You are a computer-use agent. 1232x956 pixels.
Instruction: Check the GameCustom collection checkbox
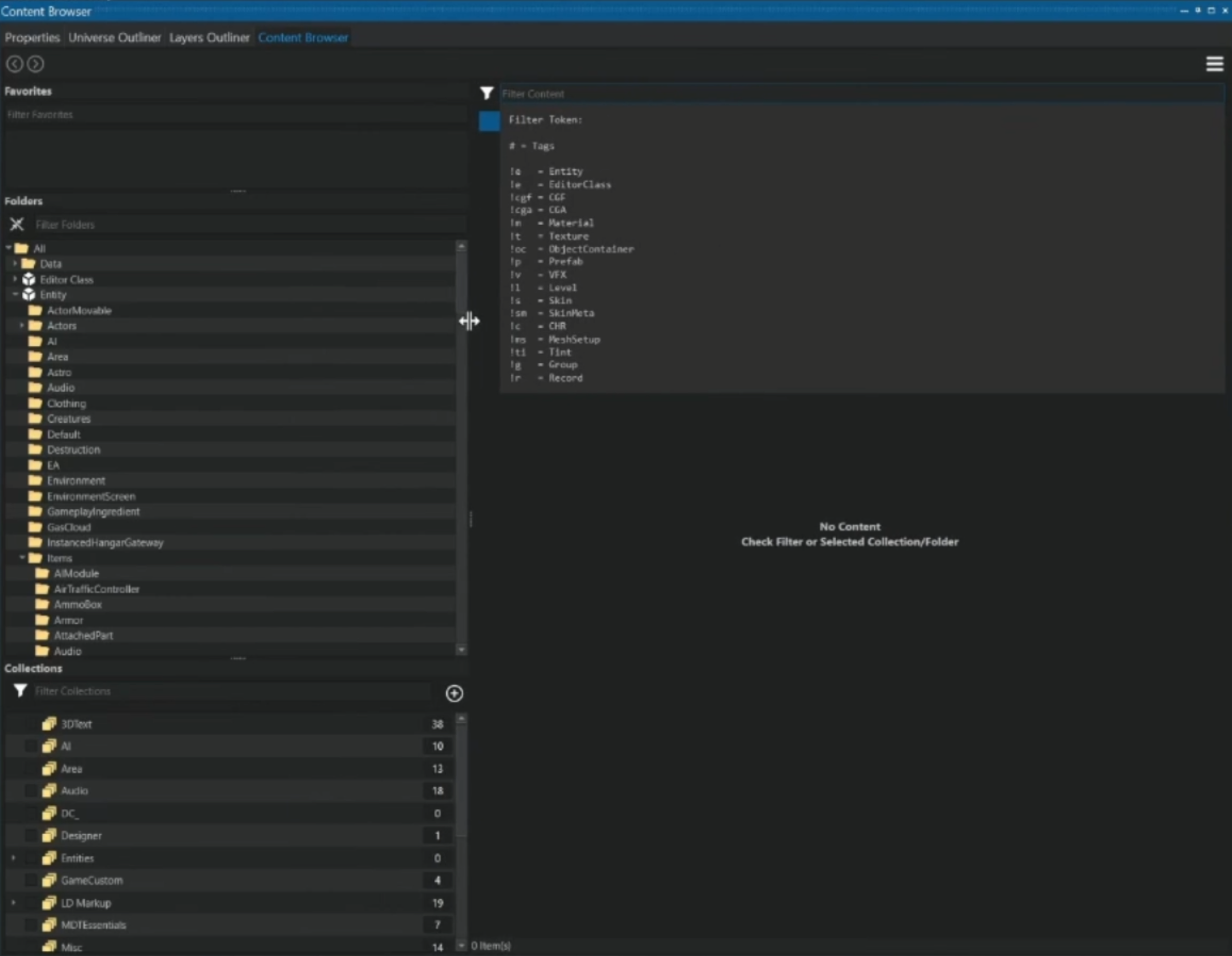(x=31, y=880)
